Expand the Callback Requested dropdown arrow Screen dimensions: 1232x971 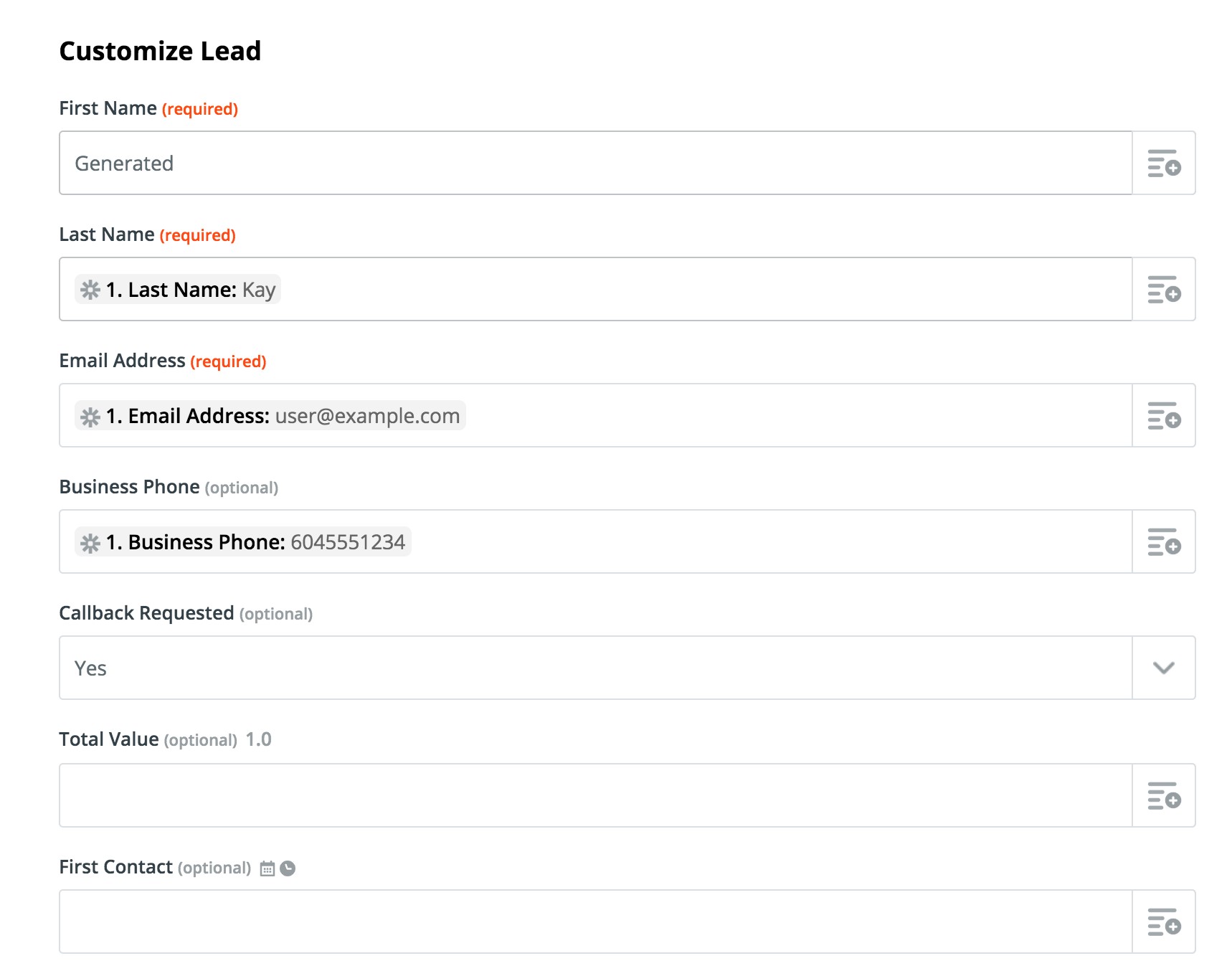(1163, 668)
